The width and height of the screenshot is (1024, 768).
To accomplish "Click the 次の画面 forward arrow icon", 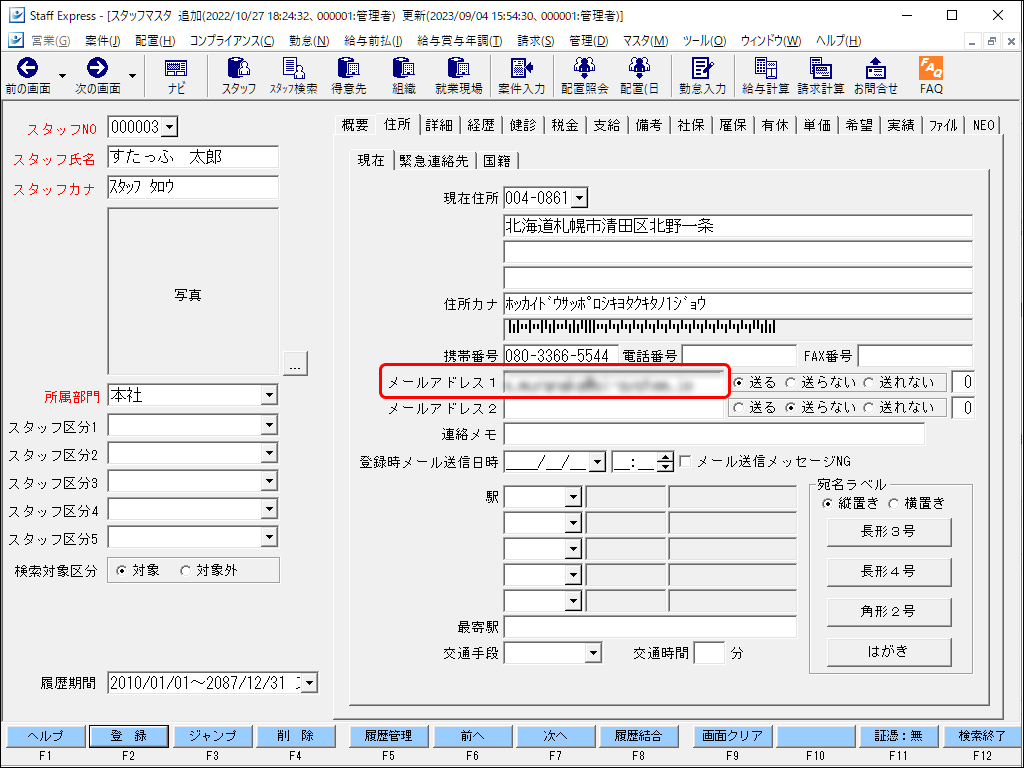I will click(97, 68).
